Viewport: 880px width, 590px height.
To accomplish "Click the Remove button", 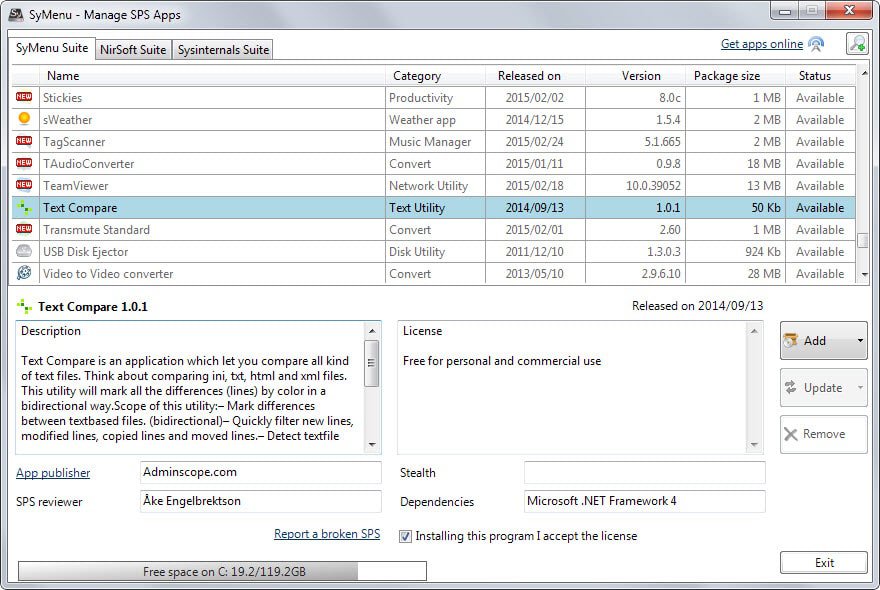I will [823, 434].
